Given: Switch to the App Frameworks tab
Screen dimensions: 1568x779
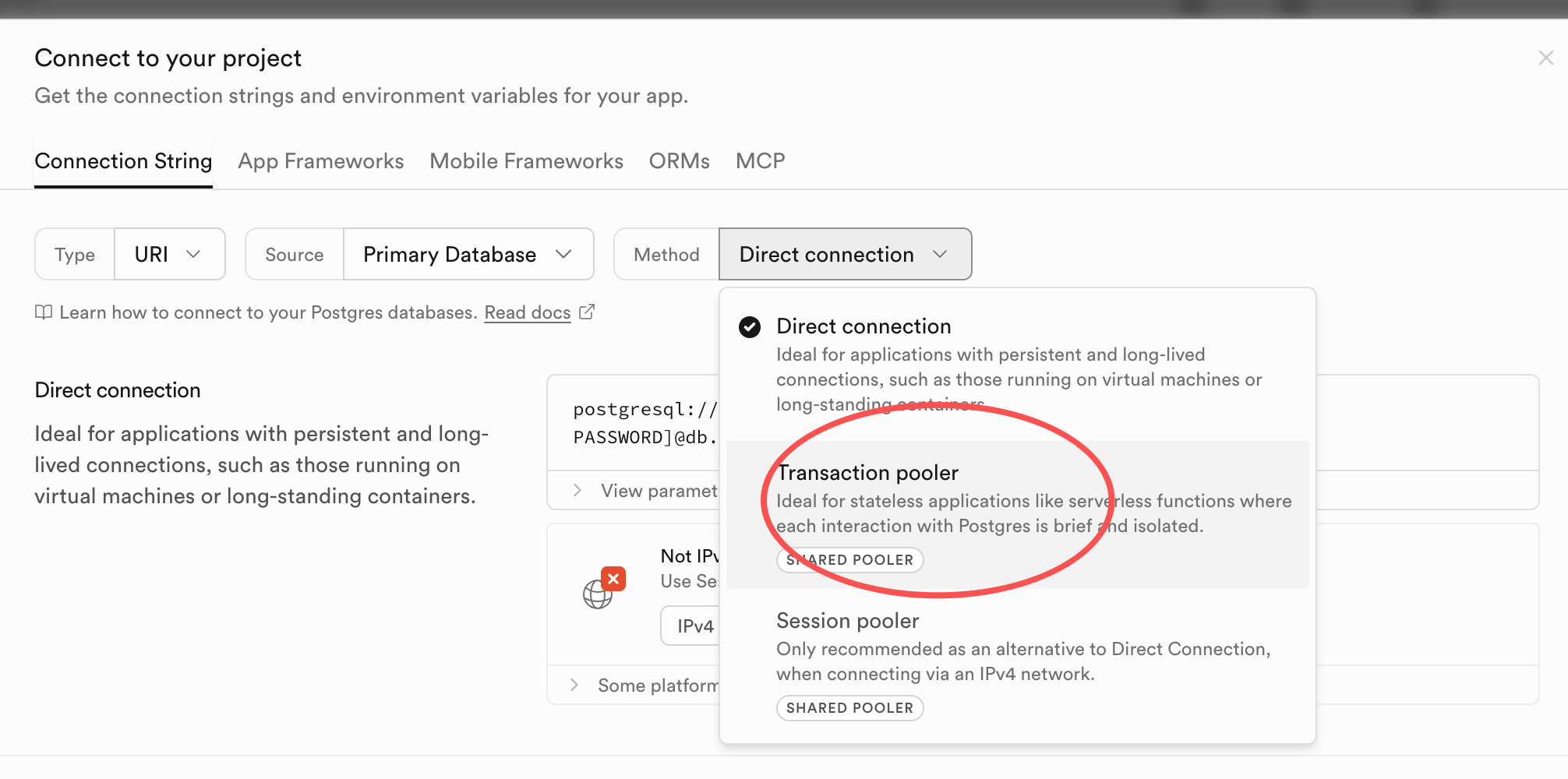Looking at the screenshot, I should [320, 161].
